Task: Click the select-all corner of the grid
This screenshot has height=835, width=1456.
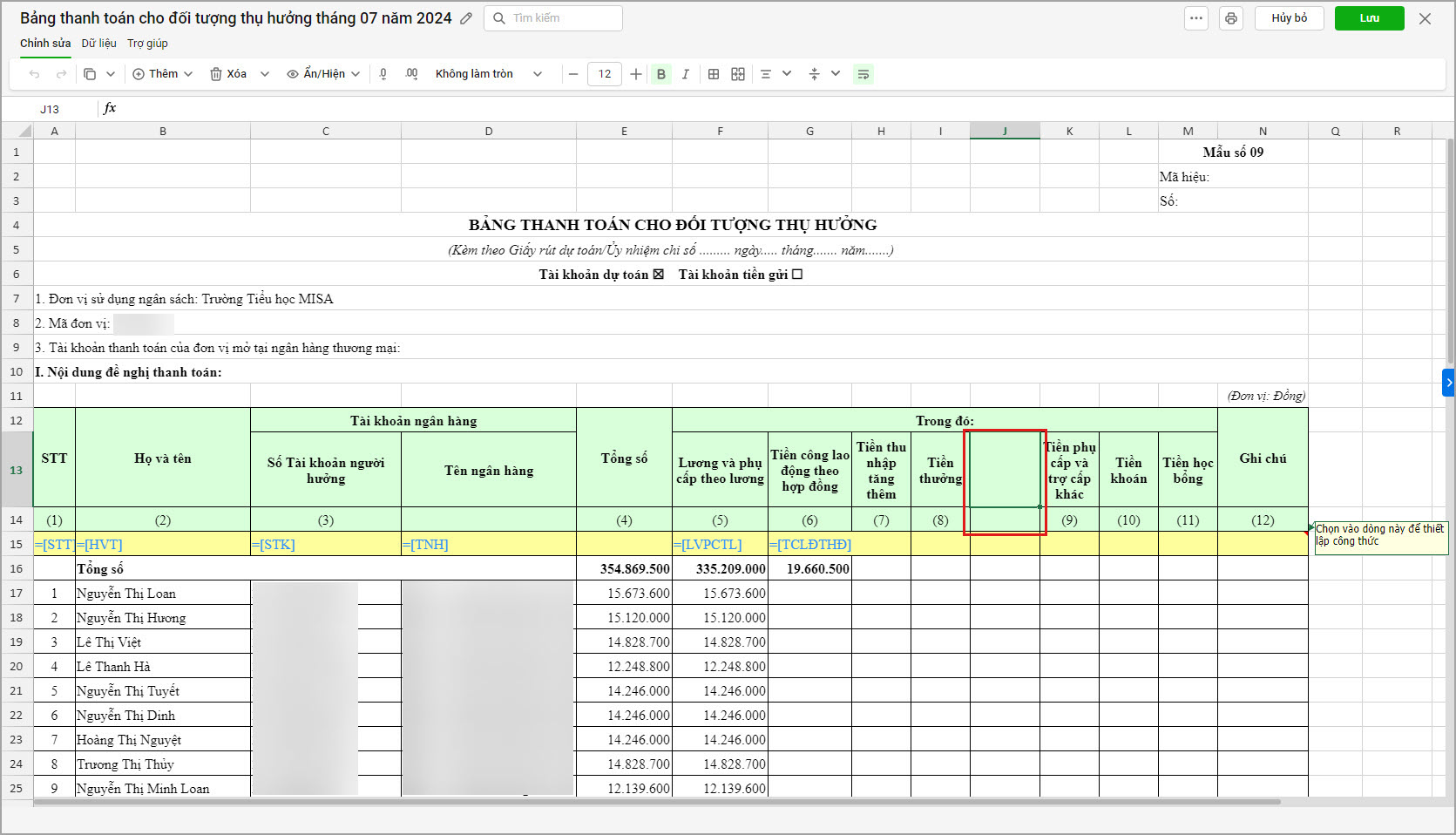Action: (17, 131)
